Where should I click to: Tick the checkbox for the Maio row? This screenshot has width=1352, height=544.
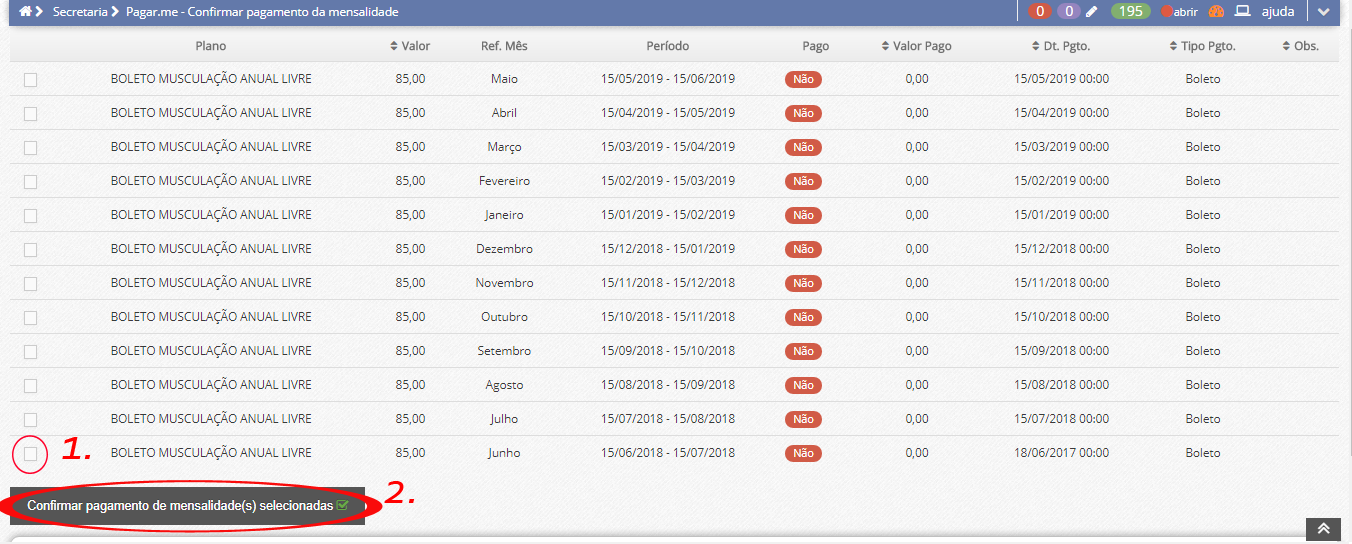pos(30,80)
